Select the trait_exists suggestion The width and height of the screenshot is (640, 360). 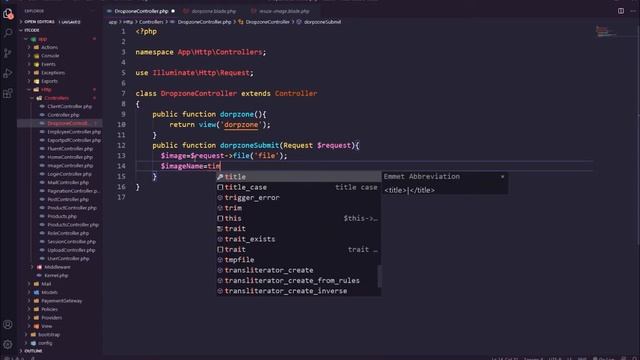tap(298, 239)
